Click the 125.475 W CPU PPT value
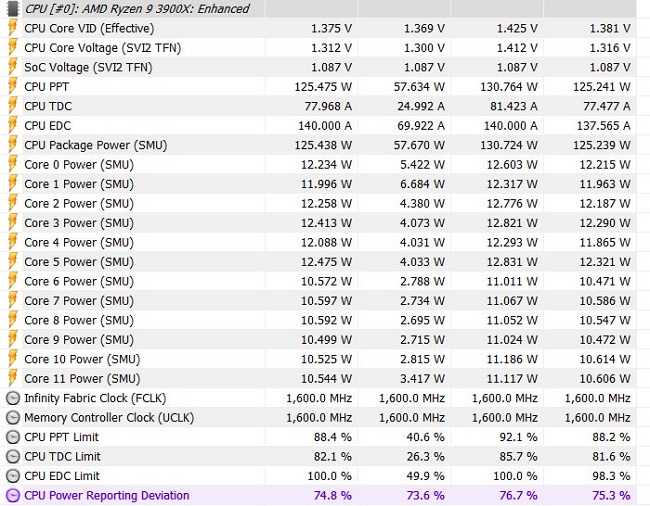 (323, 87)
